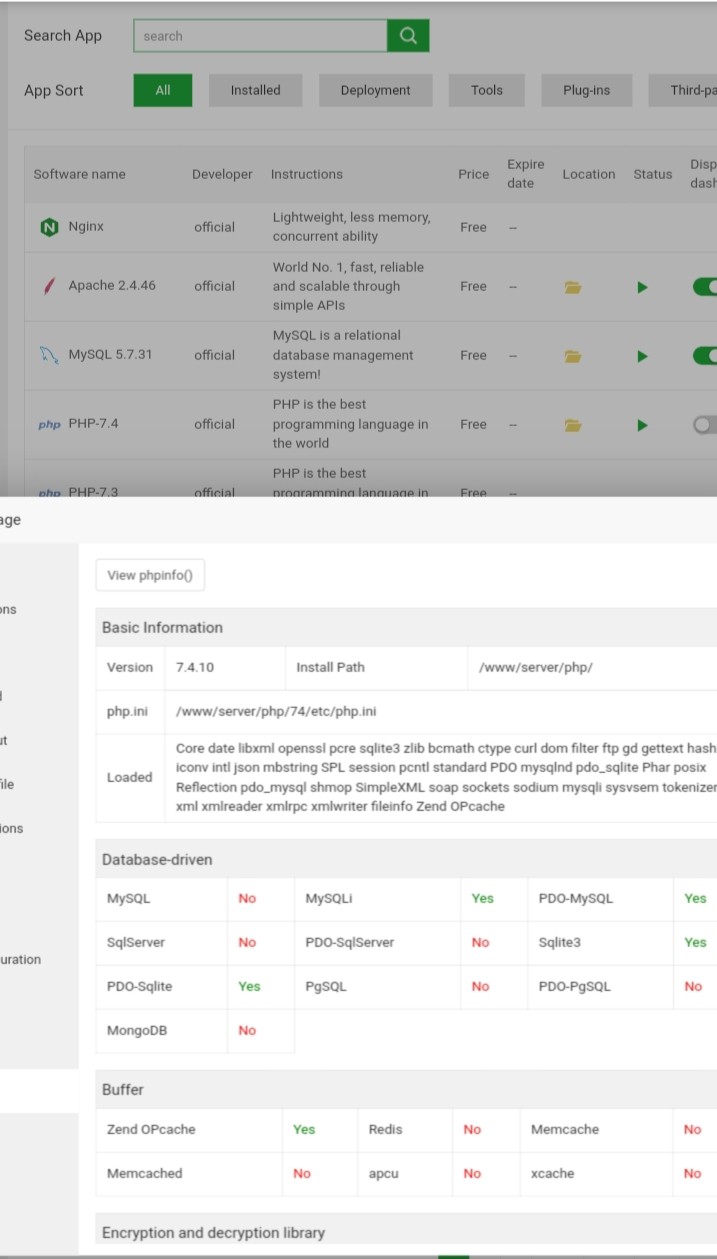Open the Apache 2.4.46 location folder
Screen dimensions: 717x1259
[573, 287]
